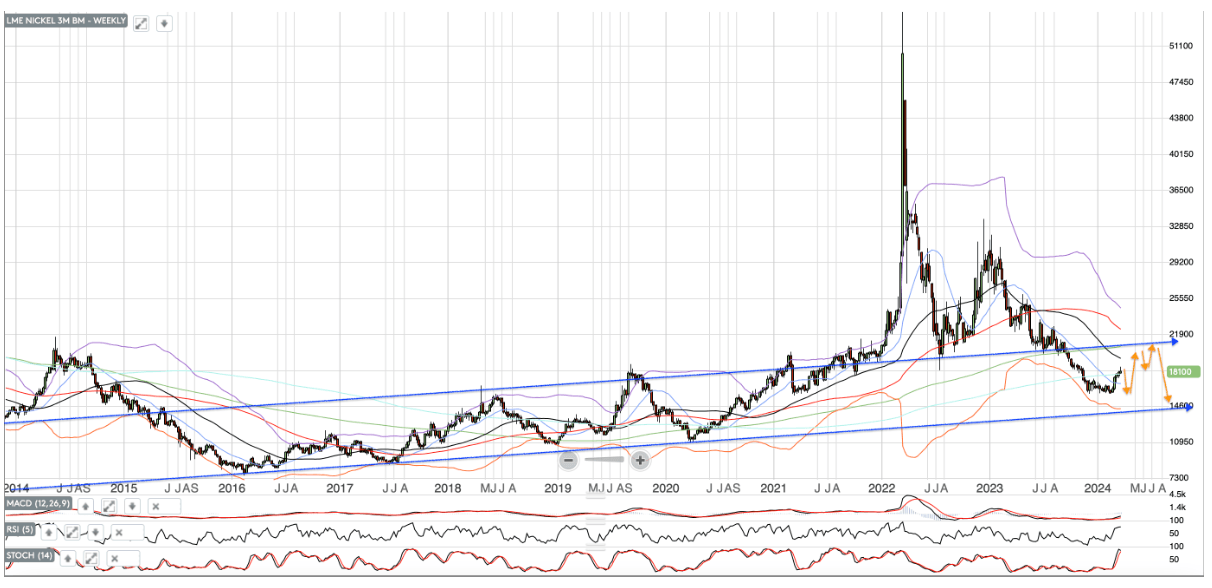The image size is (1212, 588).
Task: Click the 2014 year label on time axis
Action: coord(16,488)
